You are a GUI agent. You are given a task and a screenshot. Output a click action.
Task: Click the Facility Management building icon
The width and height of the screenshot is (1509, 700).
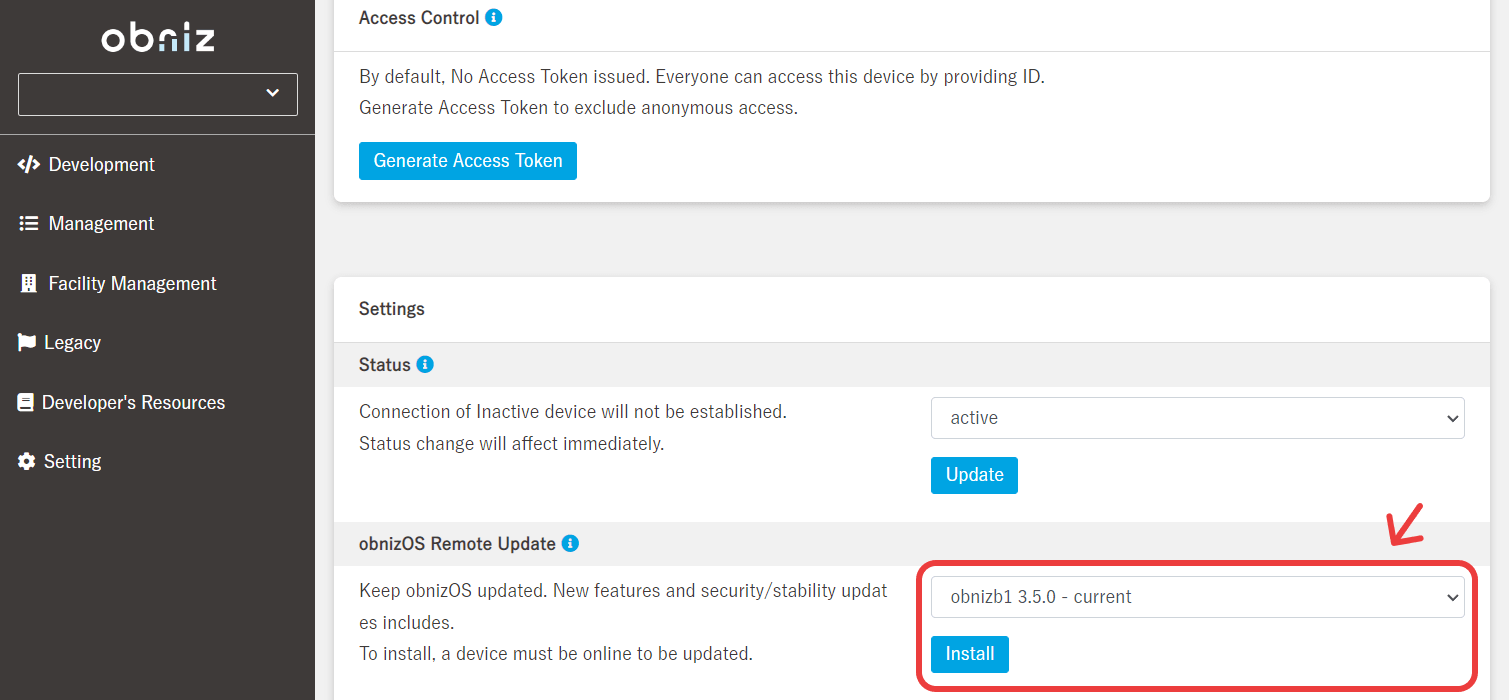pos(29,284)
